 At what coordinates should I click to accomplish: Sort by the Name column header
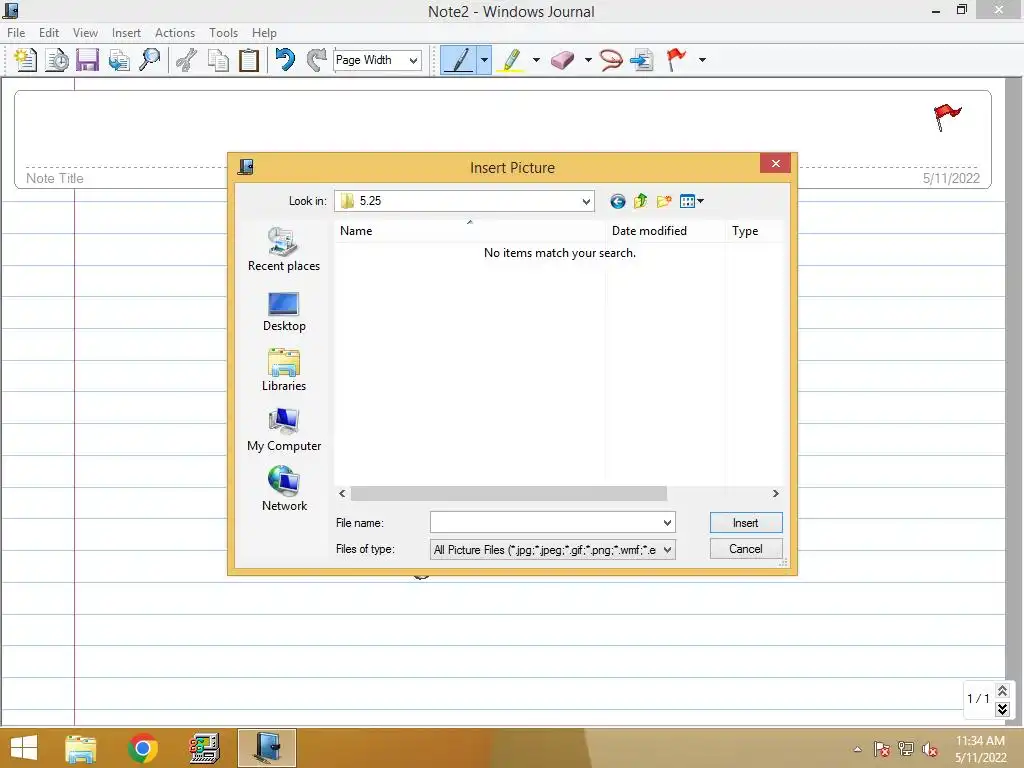(470, 231)
